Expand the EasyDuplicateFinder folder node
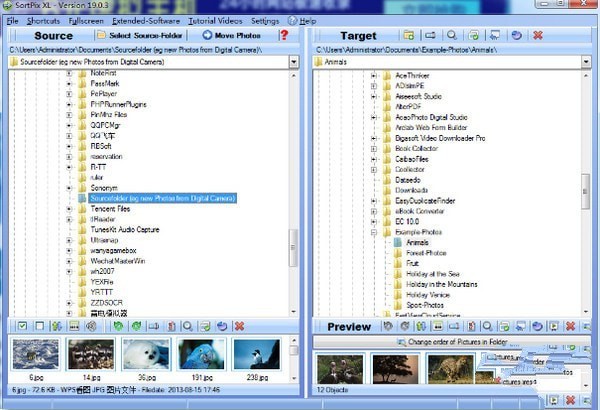The width and height of the screenshot is (600, 410). pyautogui.click(x=374, y=201)
